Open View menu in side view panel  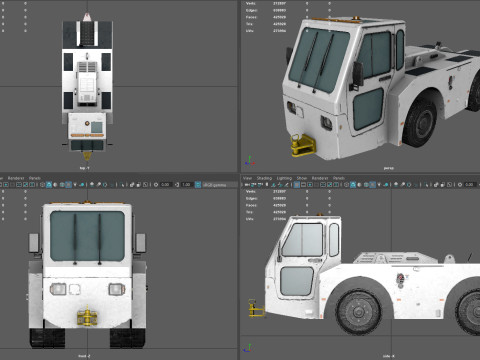247,178
